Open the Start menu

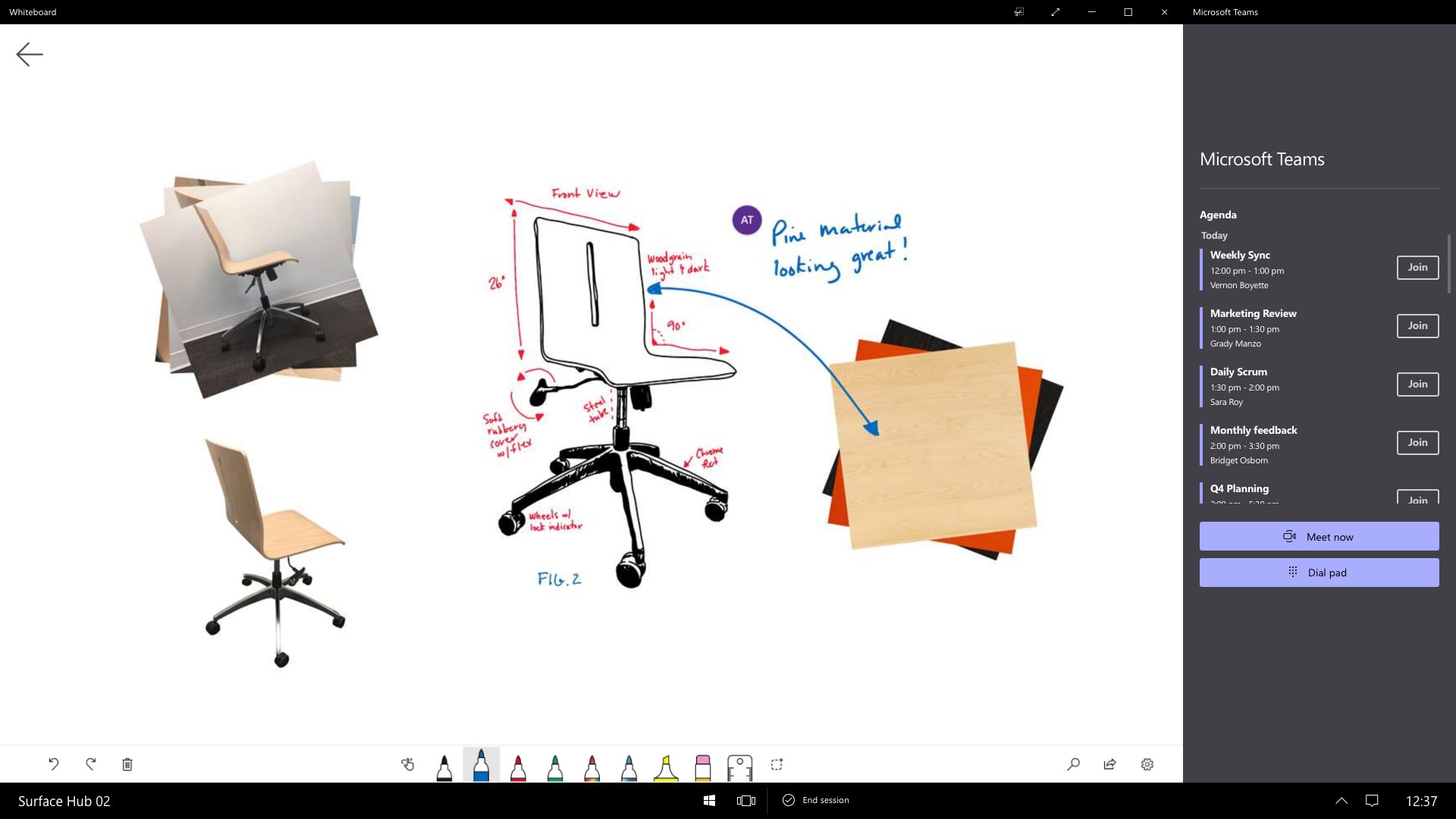tap(708, 800)
